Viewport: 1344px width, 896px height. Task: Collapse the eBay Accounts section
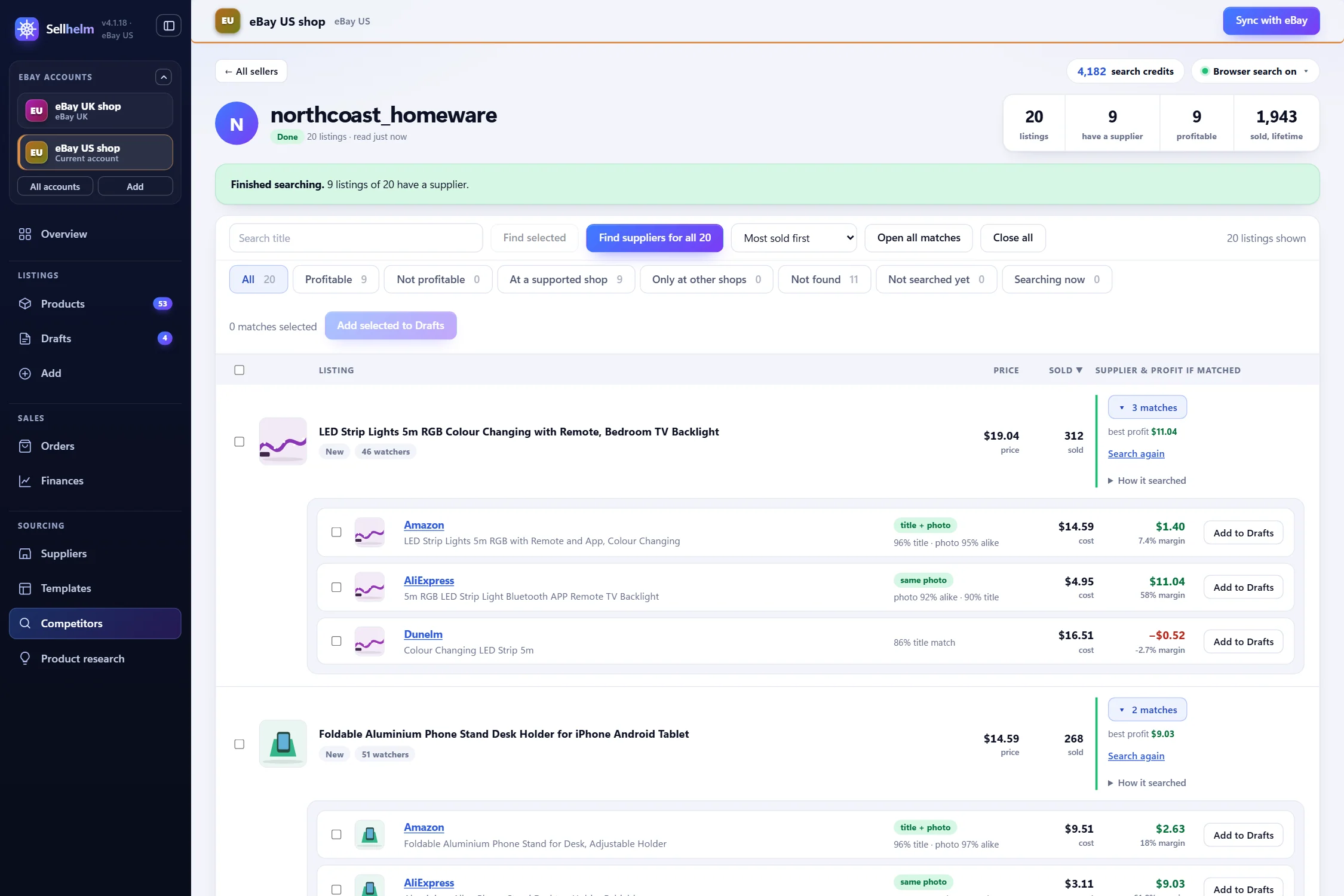point(164,77)
